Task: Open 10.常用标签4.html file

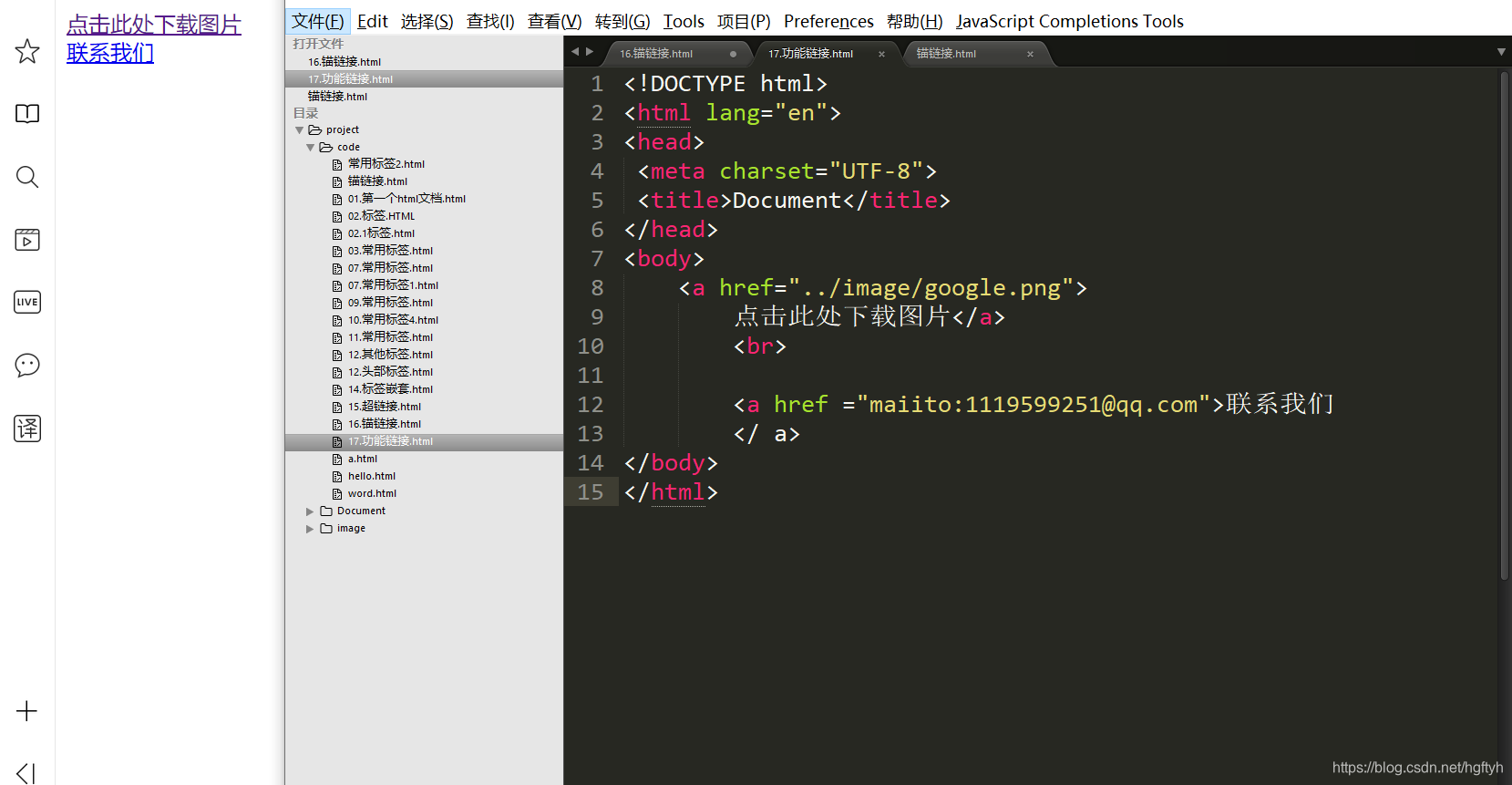Action: pos(393,320)
